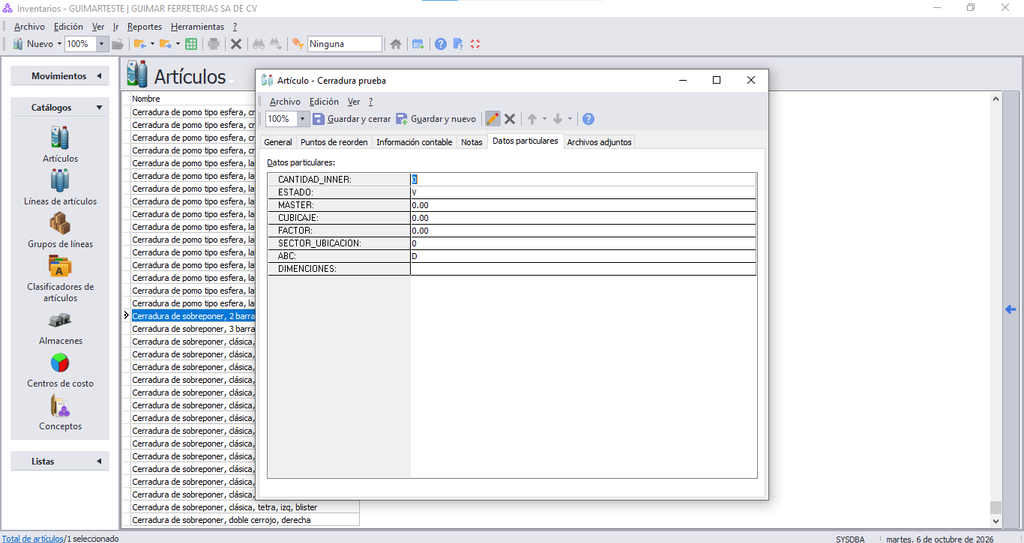Open Herramientas menu in main window

click(x=197, y=27)
